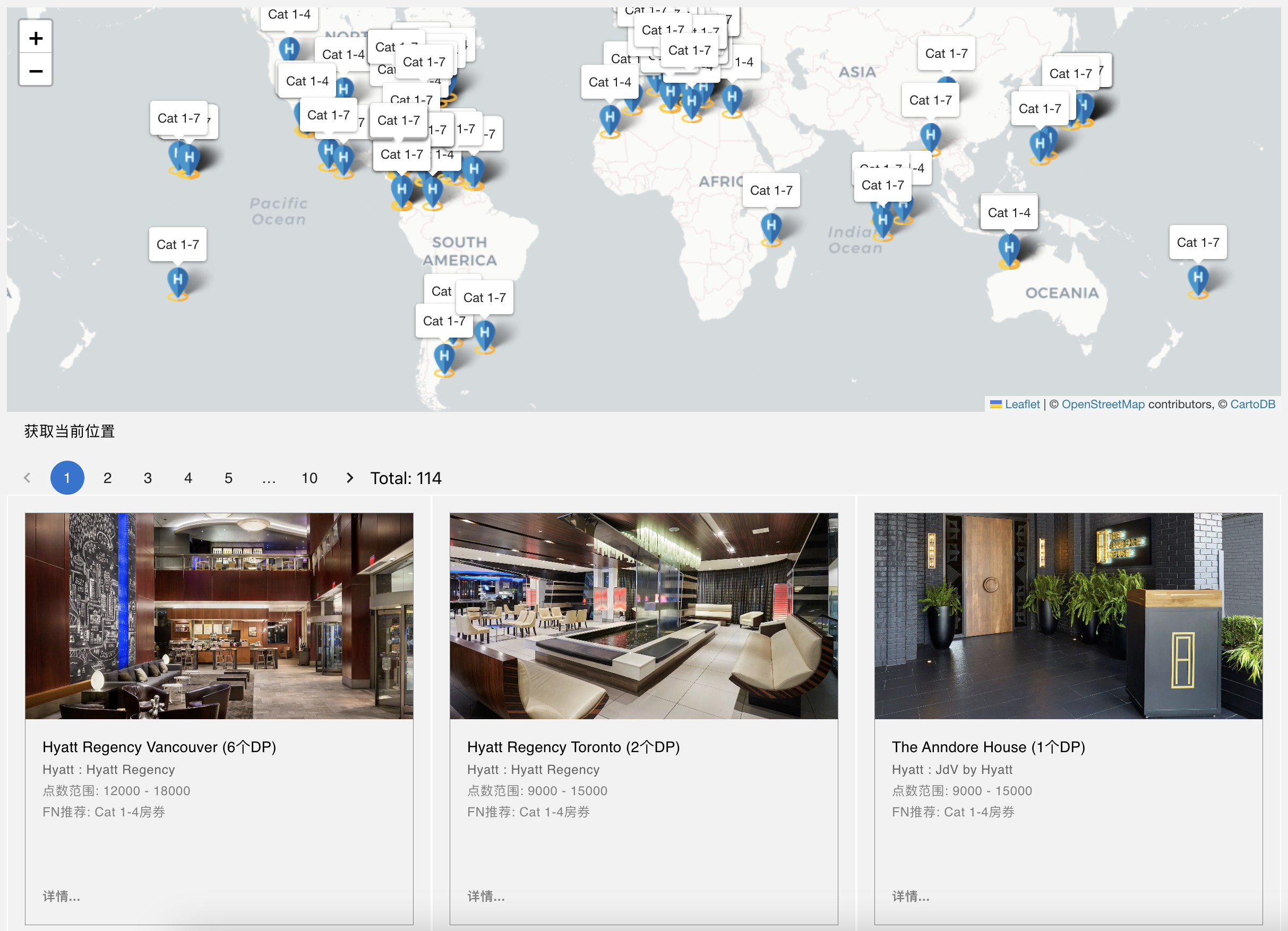This screenshot has width=1288, height=931.
Task: Click The Anndore House (1个DP) title
Action: tap(989, 746)
